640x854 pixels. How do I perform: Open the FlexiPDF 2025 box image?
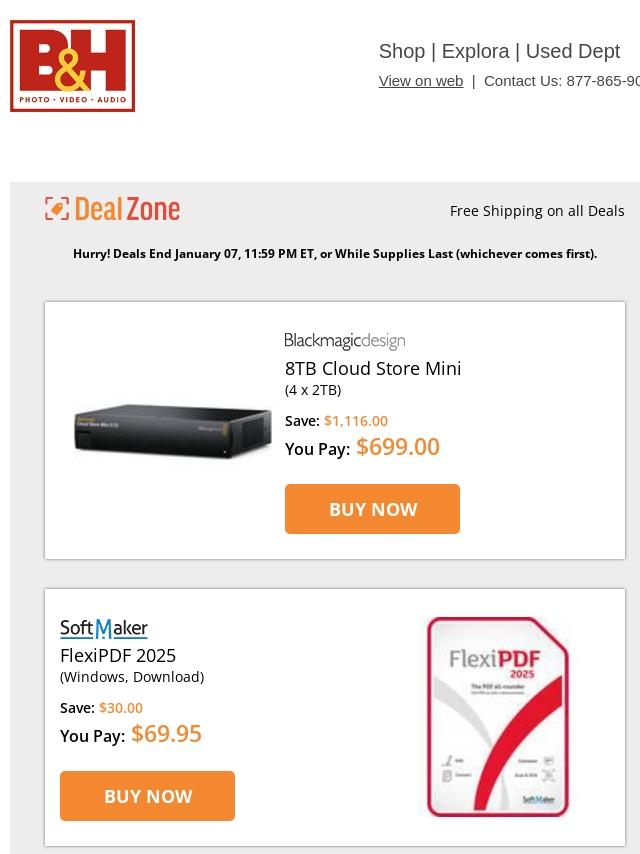[x=497, y=717]
